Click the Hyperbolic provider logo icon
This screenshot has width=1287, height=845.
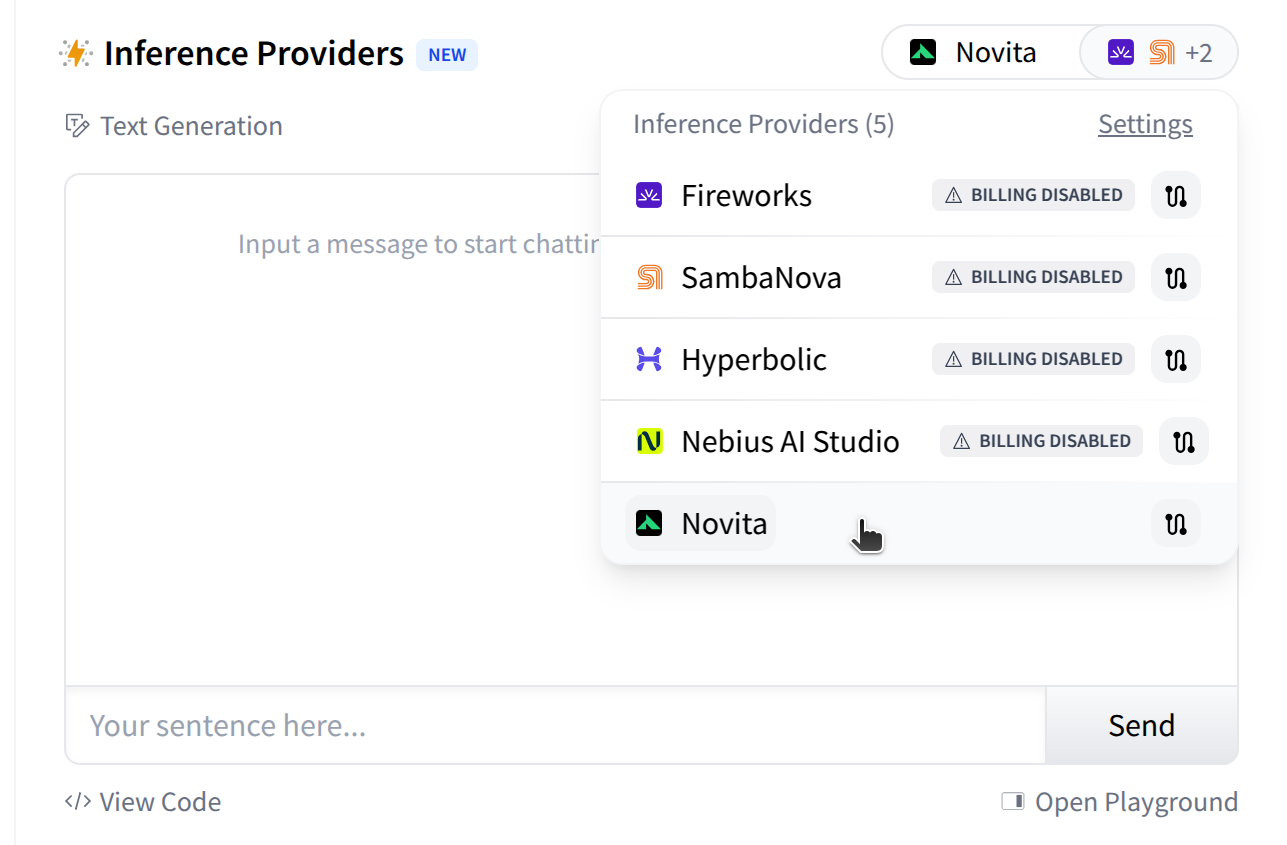648,359
